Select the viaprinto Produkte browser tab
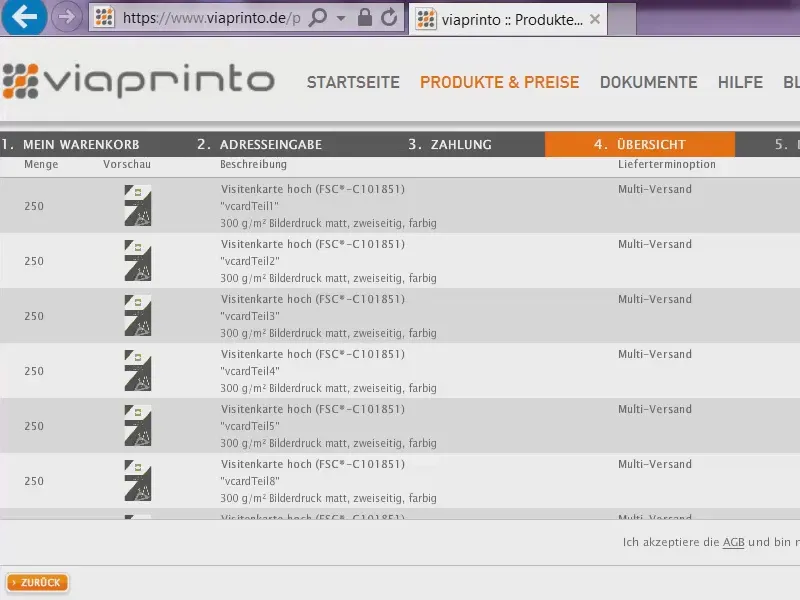This screenshot has width=800, height=600. coord(508,19)
